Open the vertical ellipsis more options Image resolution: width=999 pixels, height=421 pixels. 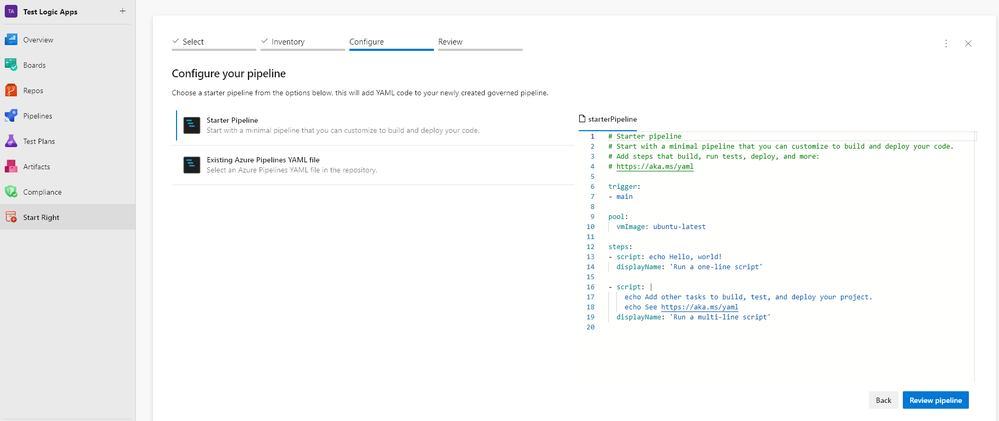click(x=946, y=43)
